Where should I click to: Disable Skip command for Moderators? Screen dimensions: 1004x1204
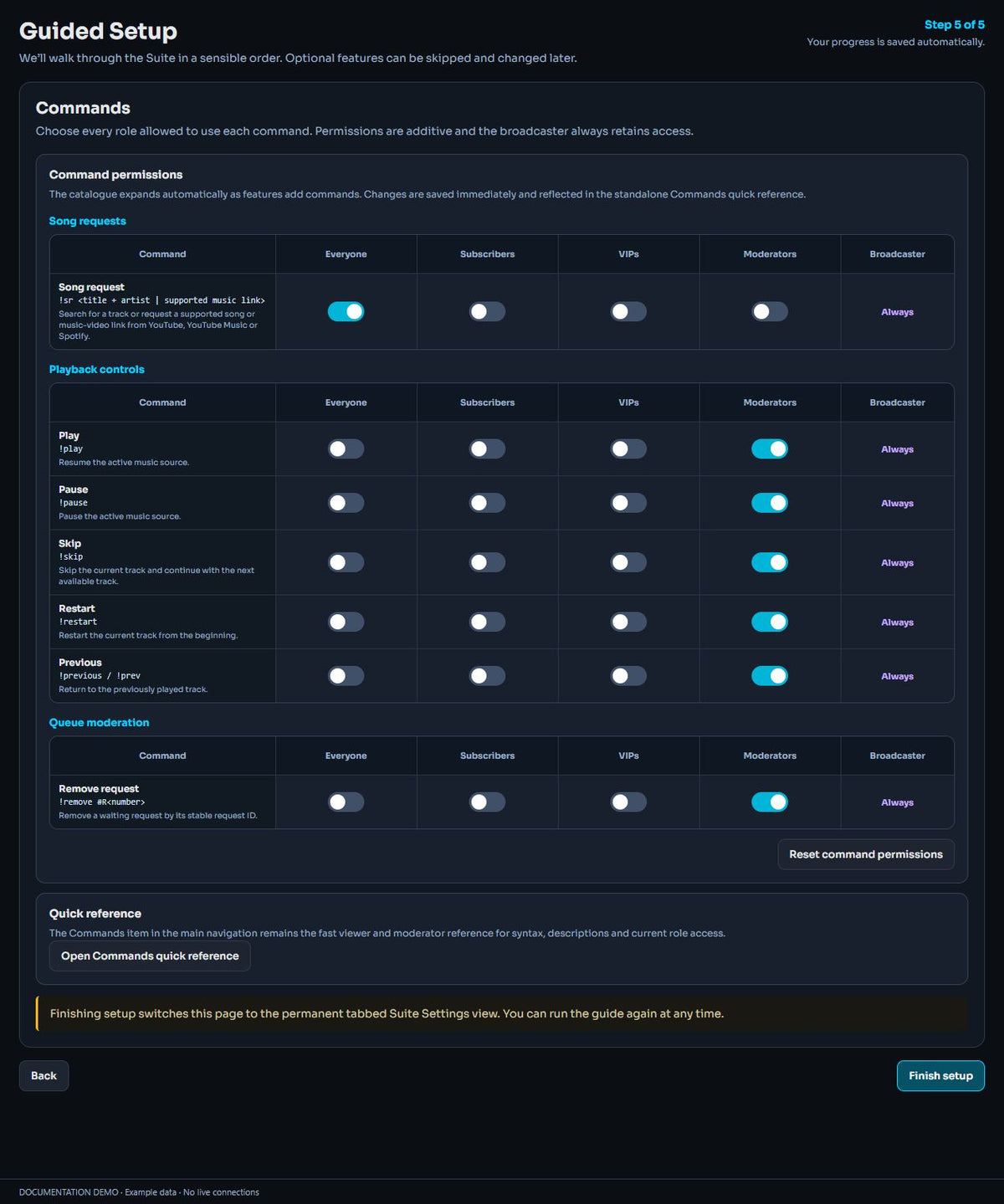click(770, 562)
